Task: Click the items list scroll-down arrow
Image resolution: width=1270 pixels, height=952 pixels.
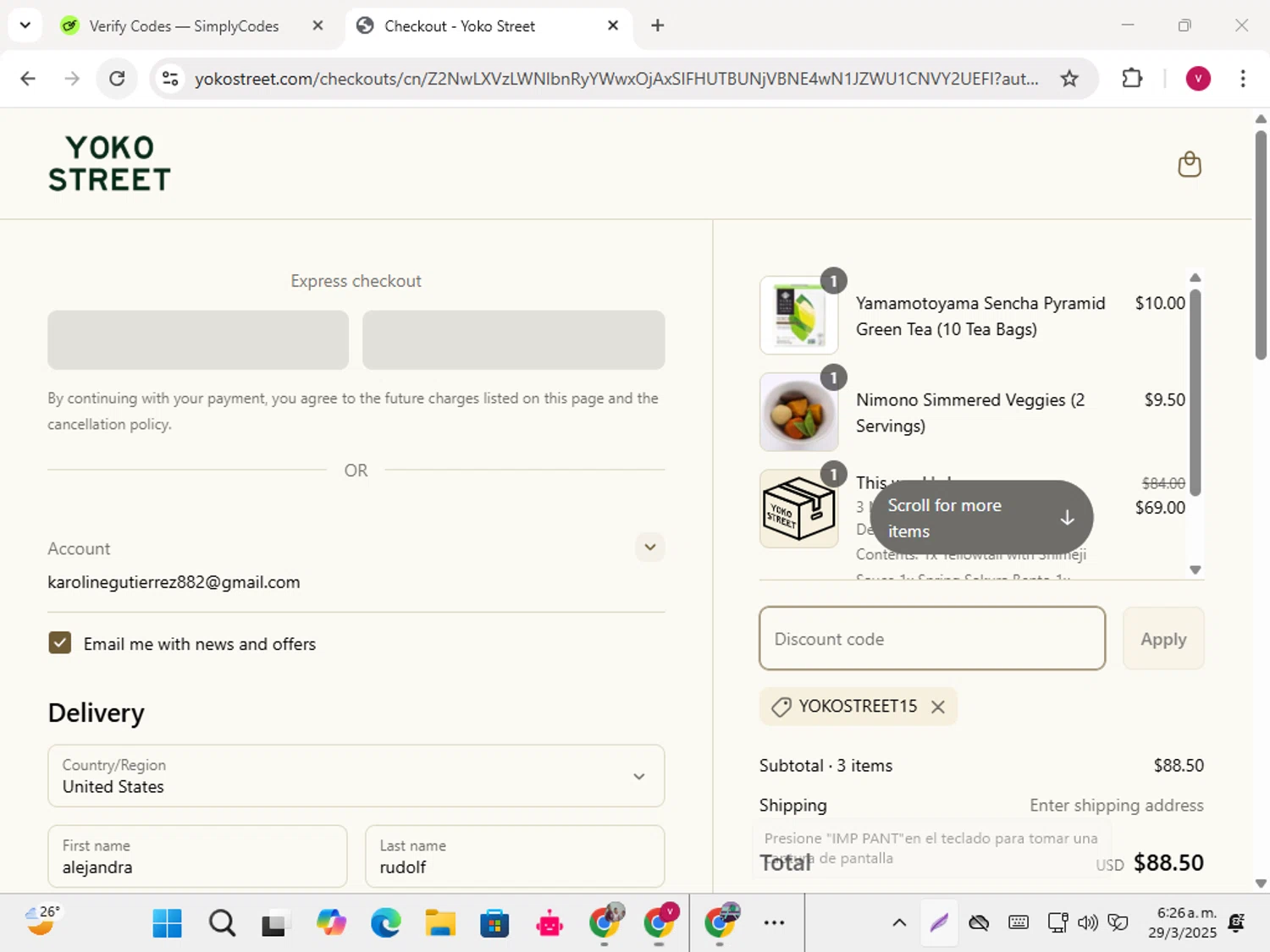Action: (1195, 570)
